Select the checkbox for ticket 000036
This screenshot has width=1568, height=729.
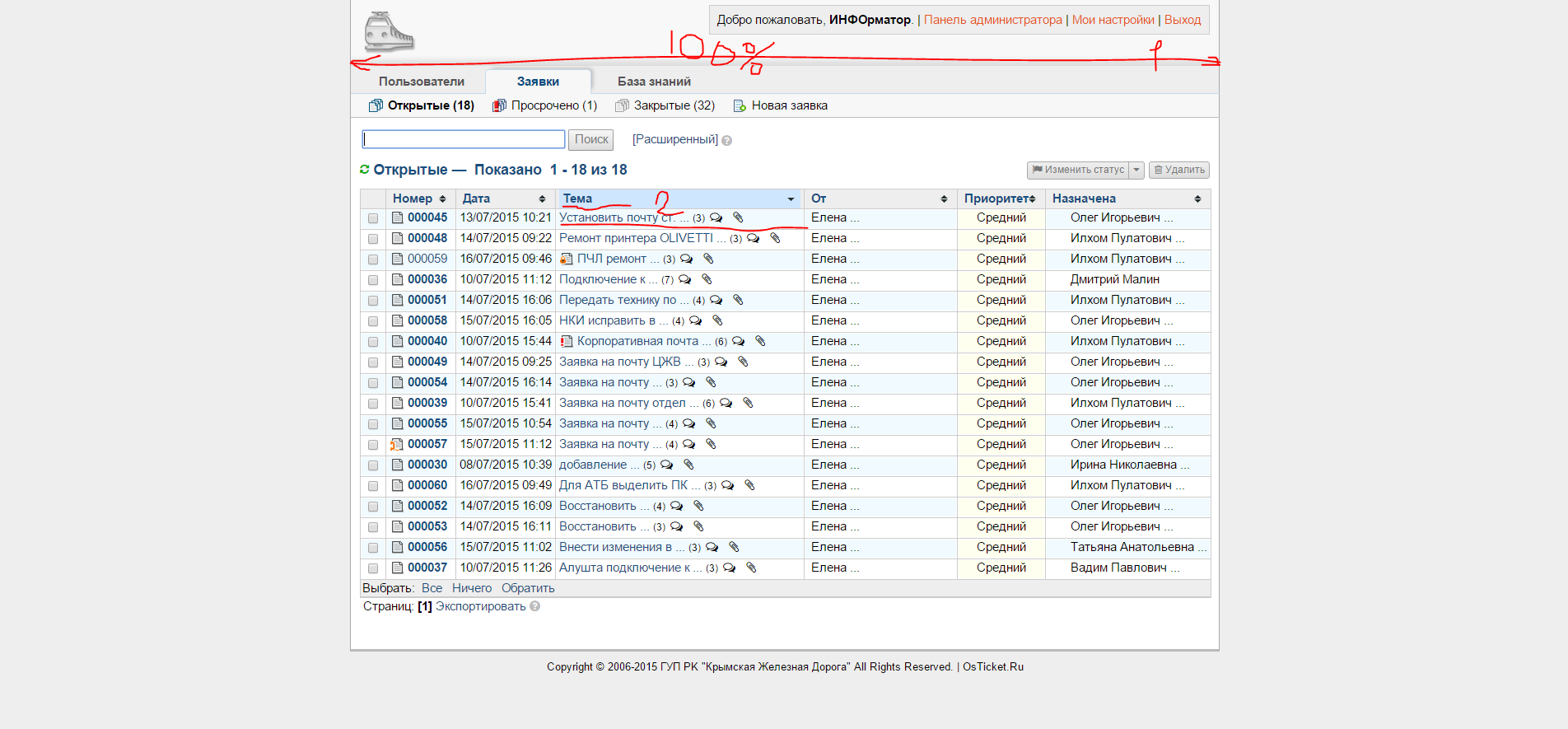pos(373,280)
